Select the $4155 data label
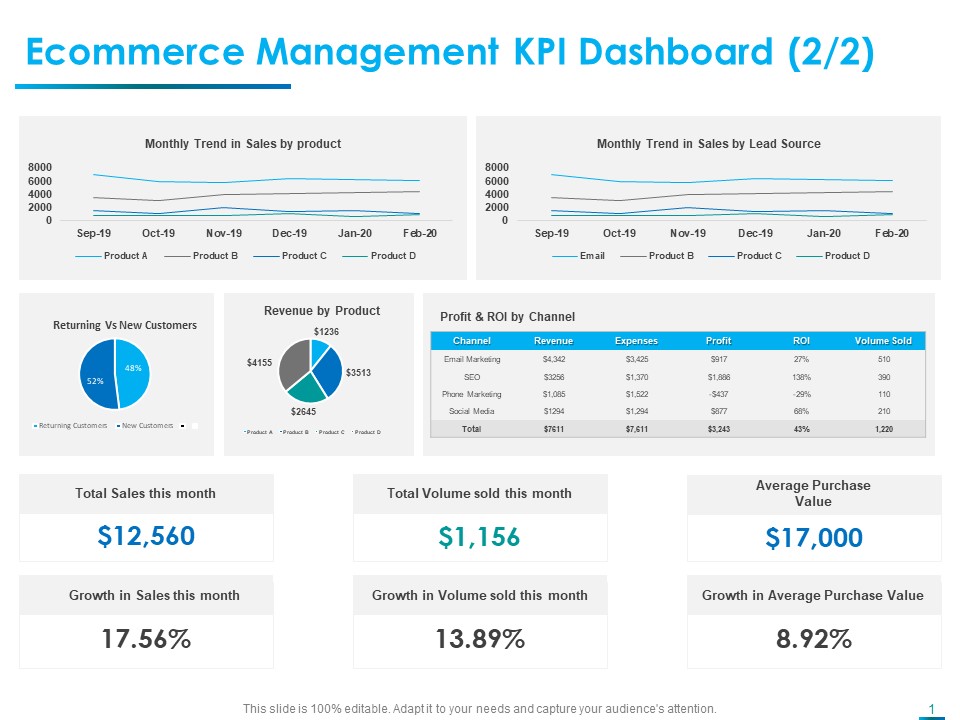The image size is (960, 720). tap(259, 362)
